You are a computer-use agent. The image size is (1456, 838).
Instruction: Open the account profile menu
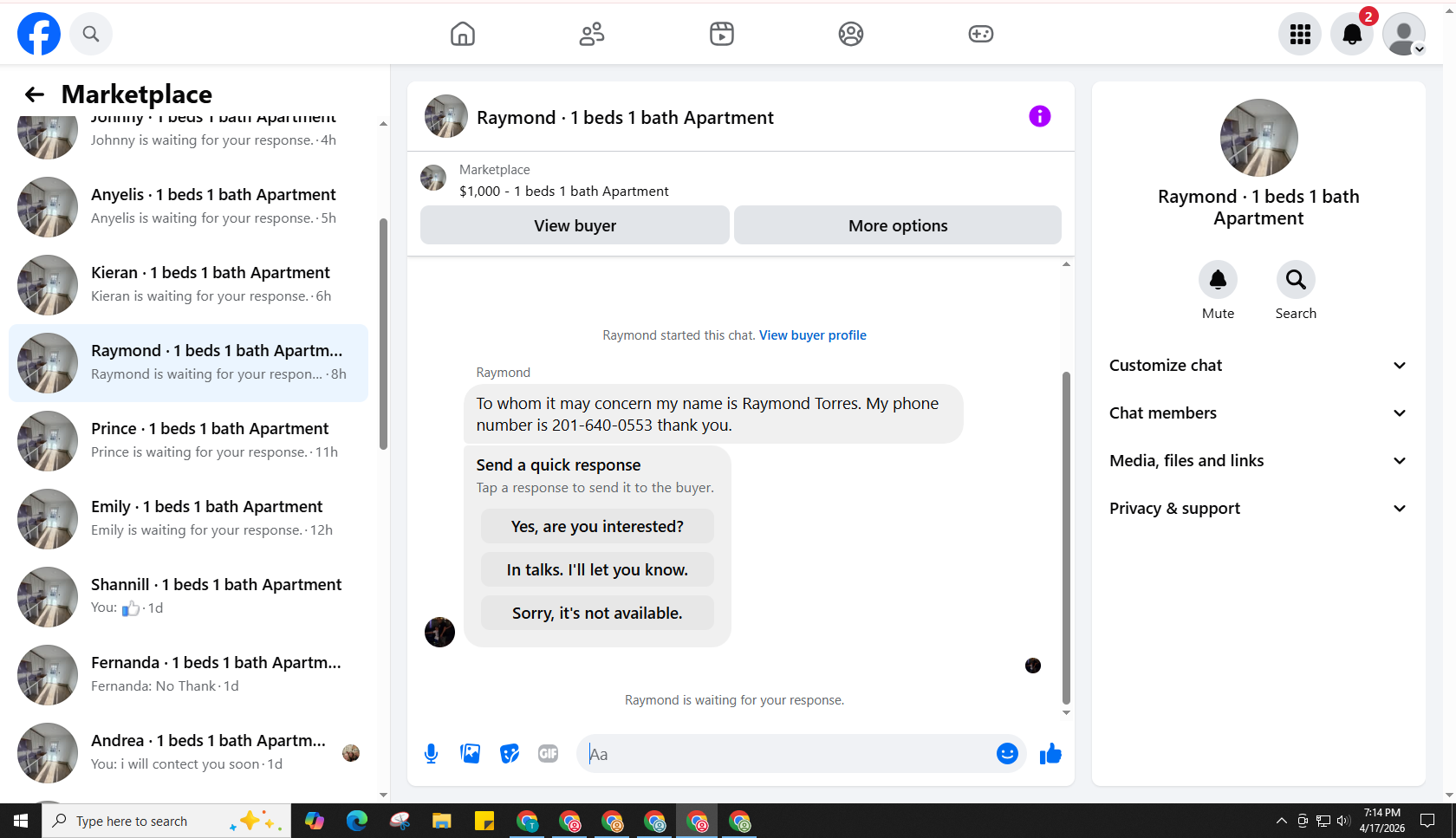click(1404, 34)
